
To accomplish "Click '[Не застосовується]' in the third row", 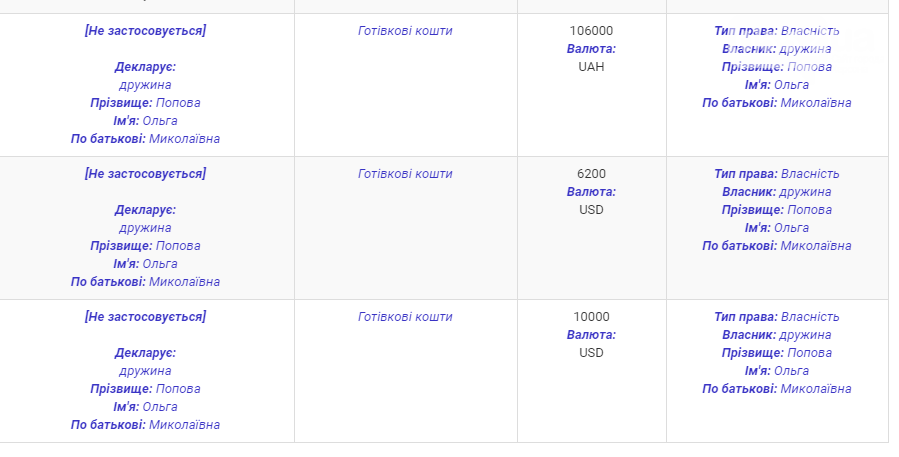I will click(x=145, y=317).
